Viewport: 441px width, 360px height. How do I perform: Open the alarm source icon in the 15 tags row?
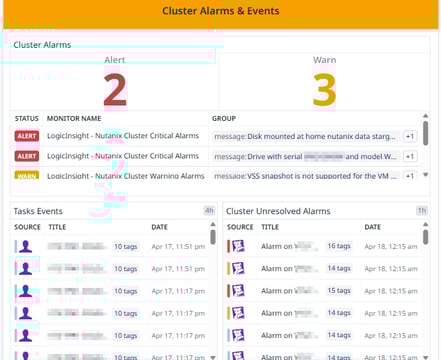(238, 291)
